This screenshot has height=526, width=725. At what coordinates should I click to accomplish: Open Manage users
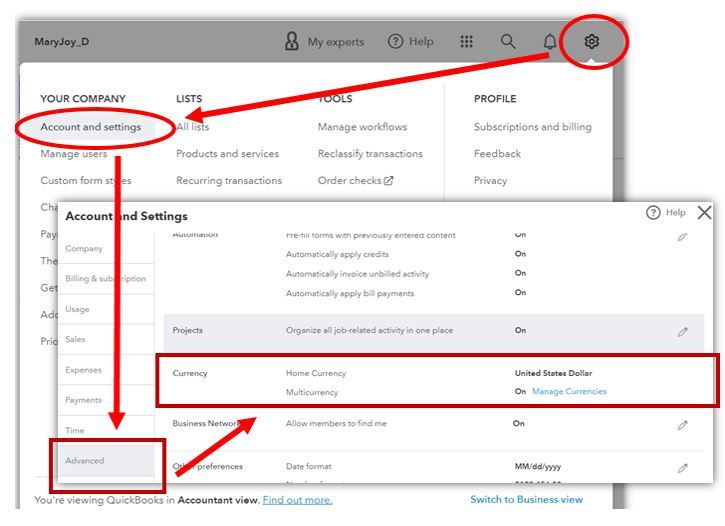click(x=74, y=153)
